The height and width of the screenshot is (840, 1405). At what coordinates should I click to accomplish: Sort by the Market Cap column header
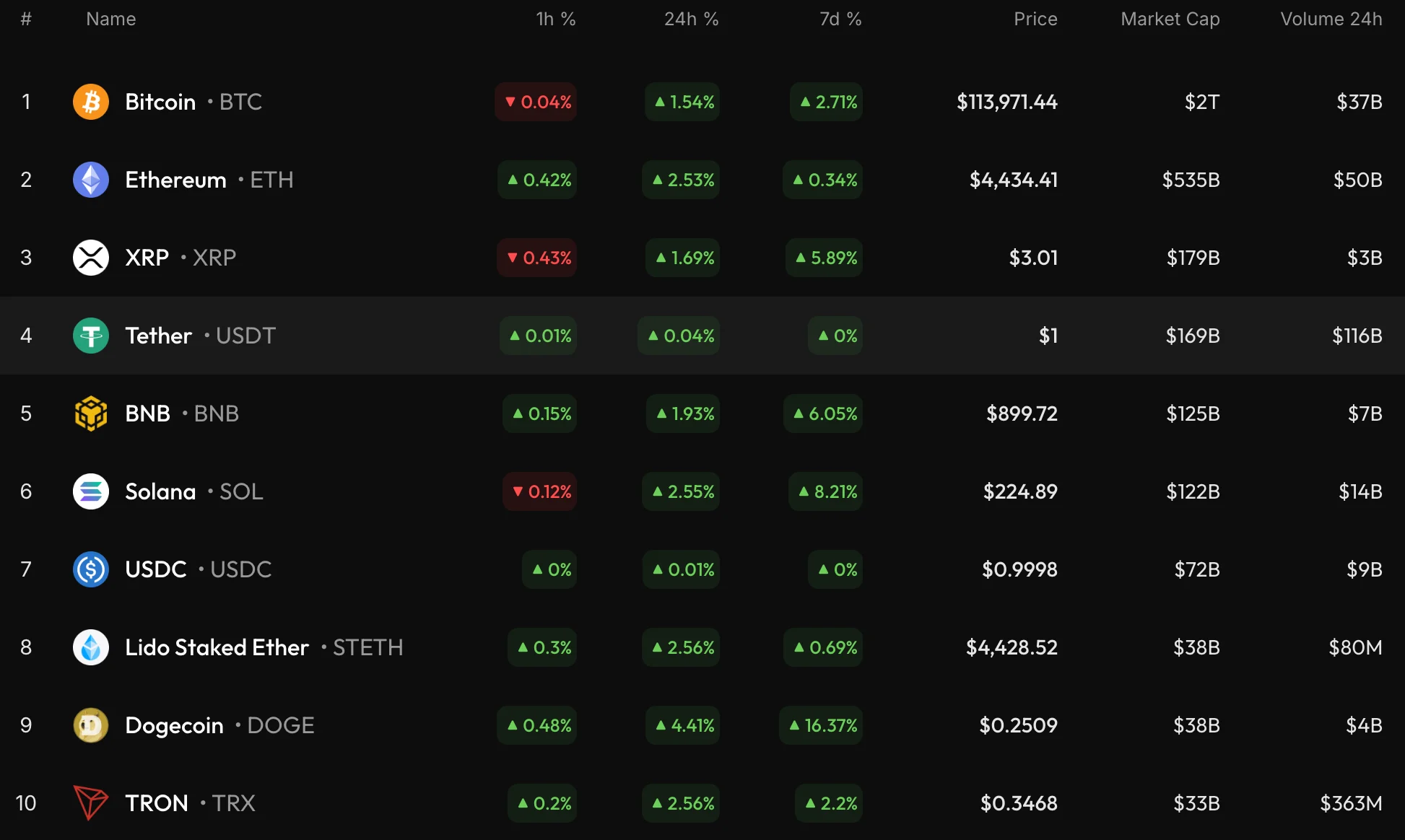pos(1170,19)
